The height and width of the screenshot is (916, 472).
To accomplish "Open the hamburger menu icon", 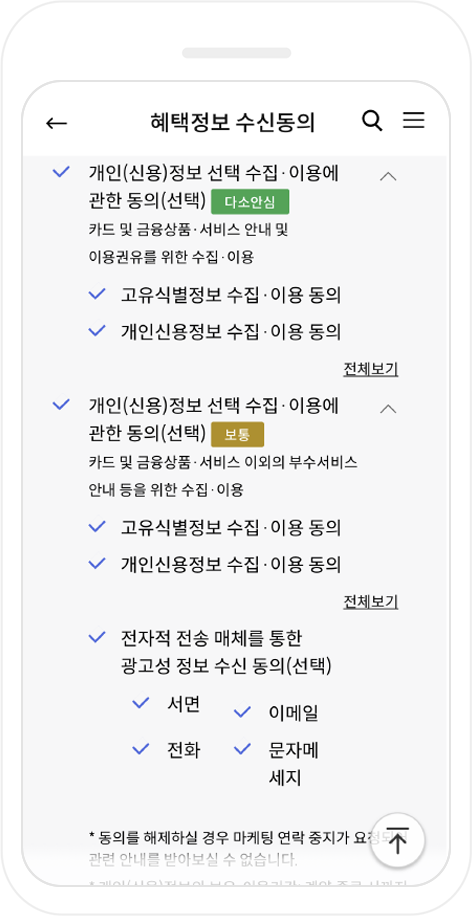I will (x=414, y=120).
